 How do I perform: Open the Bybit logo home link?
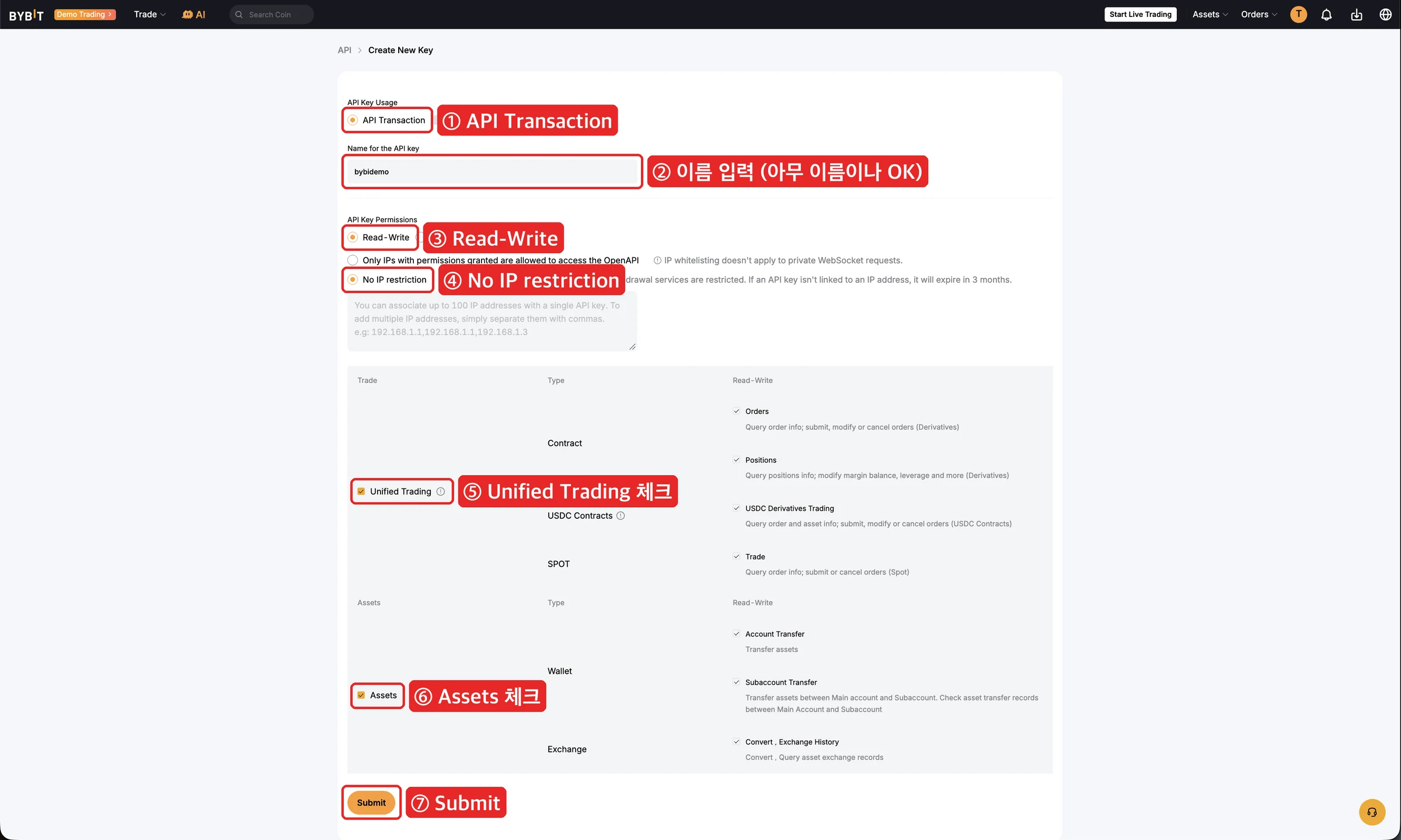click(x=26, y=15)
